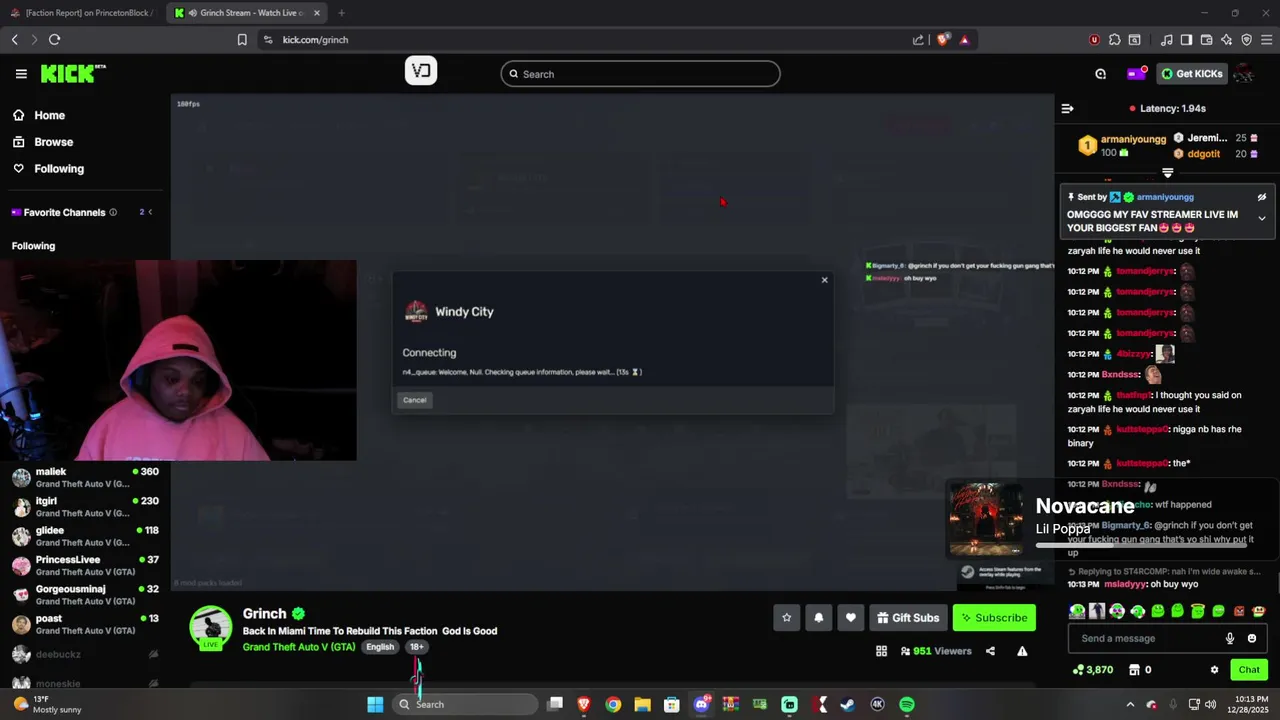The image size is (1280, 720).
Task: Click the Kick search field
Action: tap(640, 74)
